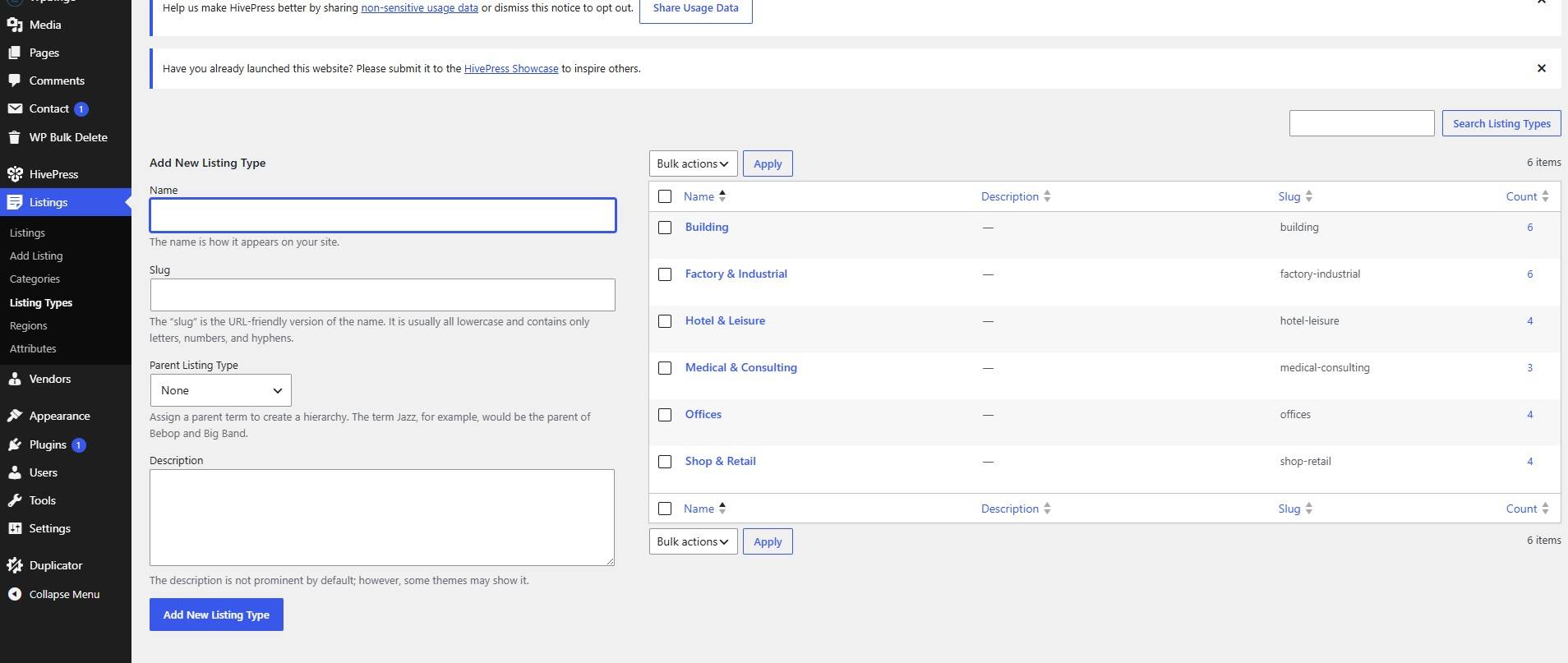This screenshot has width=1568, height=663.
Task: Click the Duplicator icon
Action: (14, 565)
